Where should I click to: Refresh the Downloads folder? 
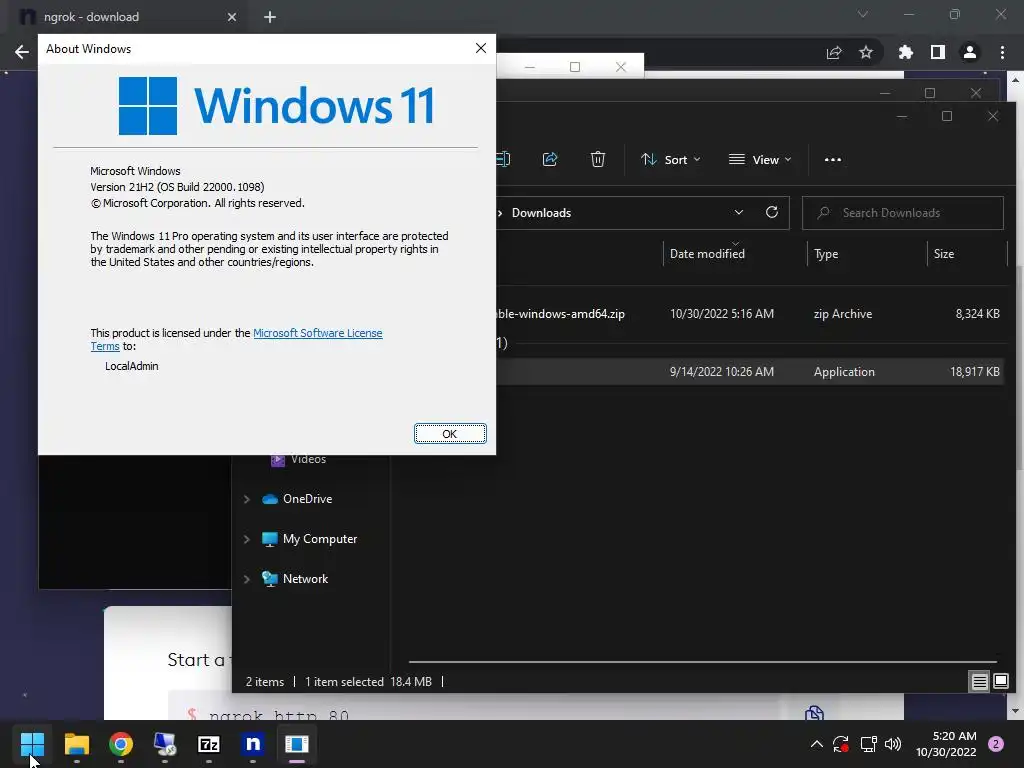[772, 212]
